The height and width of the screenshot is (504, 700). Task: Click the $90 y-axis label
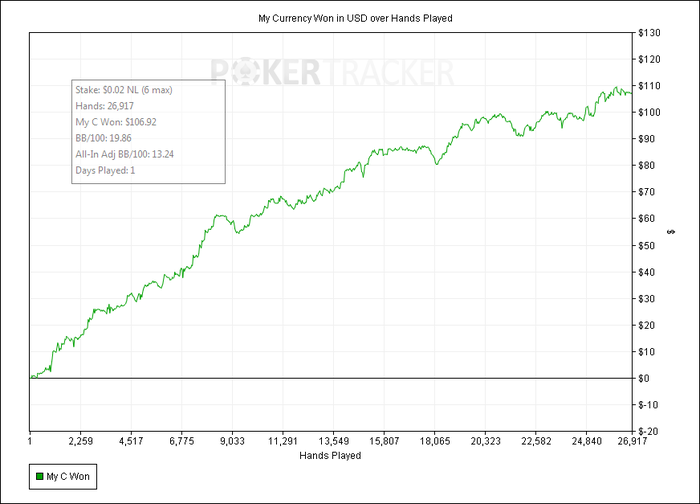(x=647, y=138)
